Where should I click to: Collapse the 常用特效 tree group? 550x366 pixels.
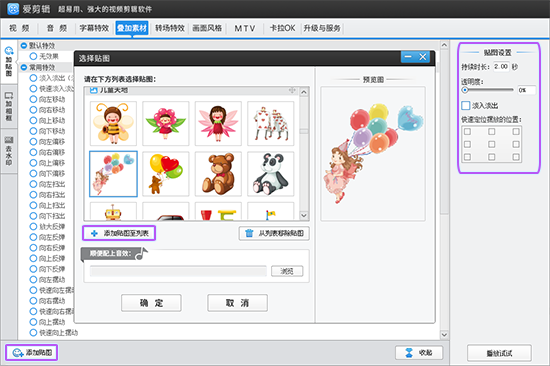(x=24, y=67)
